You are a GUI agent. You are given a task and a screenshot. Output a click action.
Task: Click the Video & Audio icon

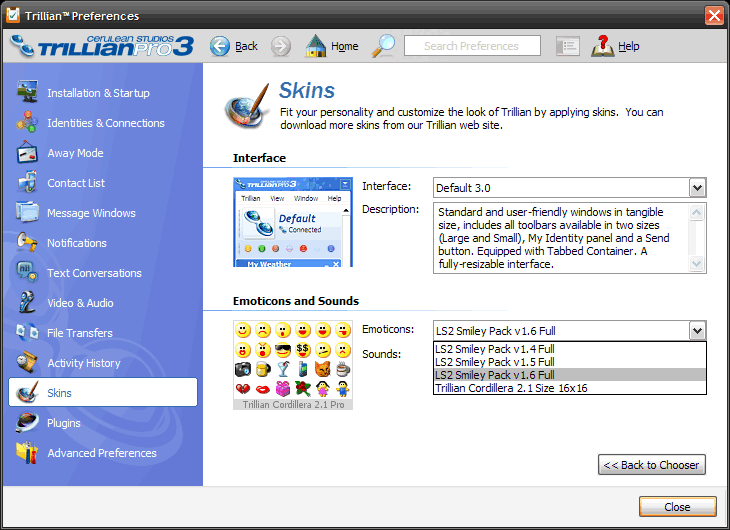click(27, 302)
